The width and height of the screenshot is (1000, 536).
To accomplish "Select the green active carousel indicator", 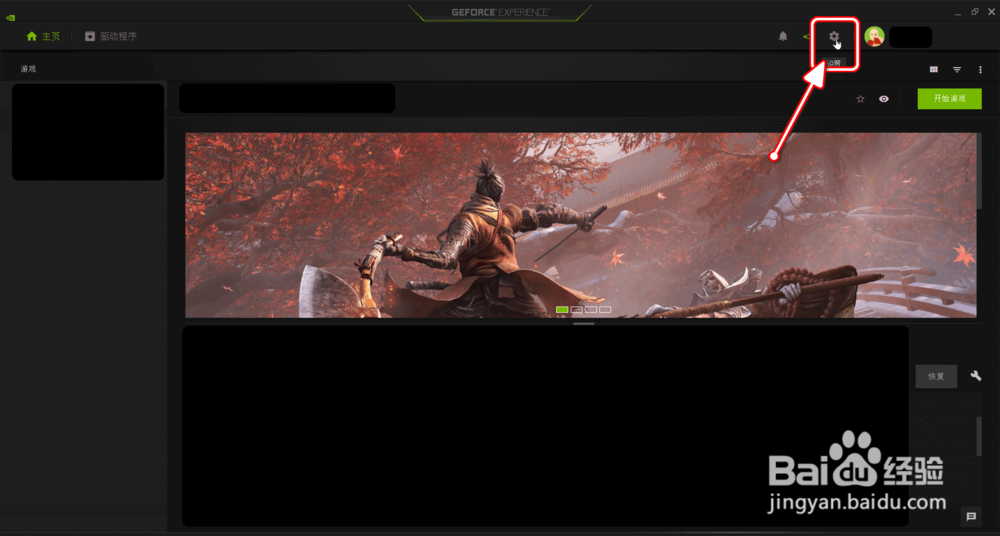I will click(562, 309).
